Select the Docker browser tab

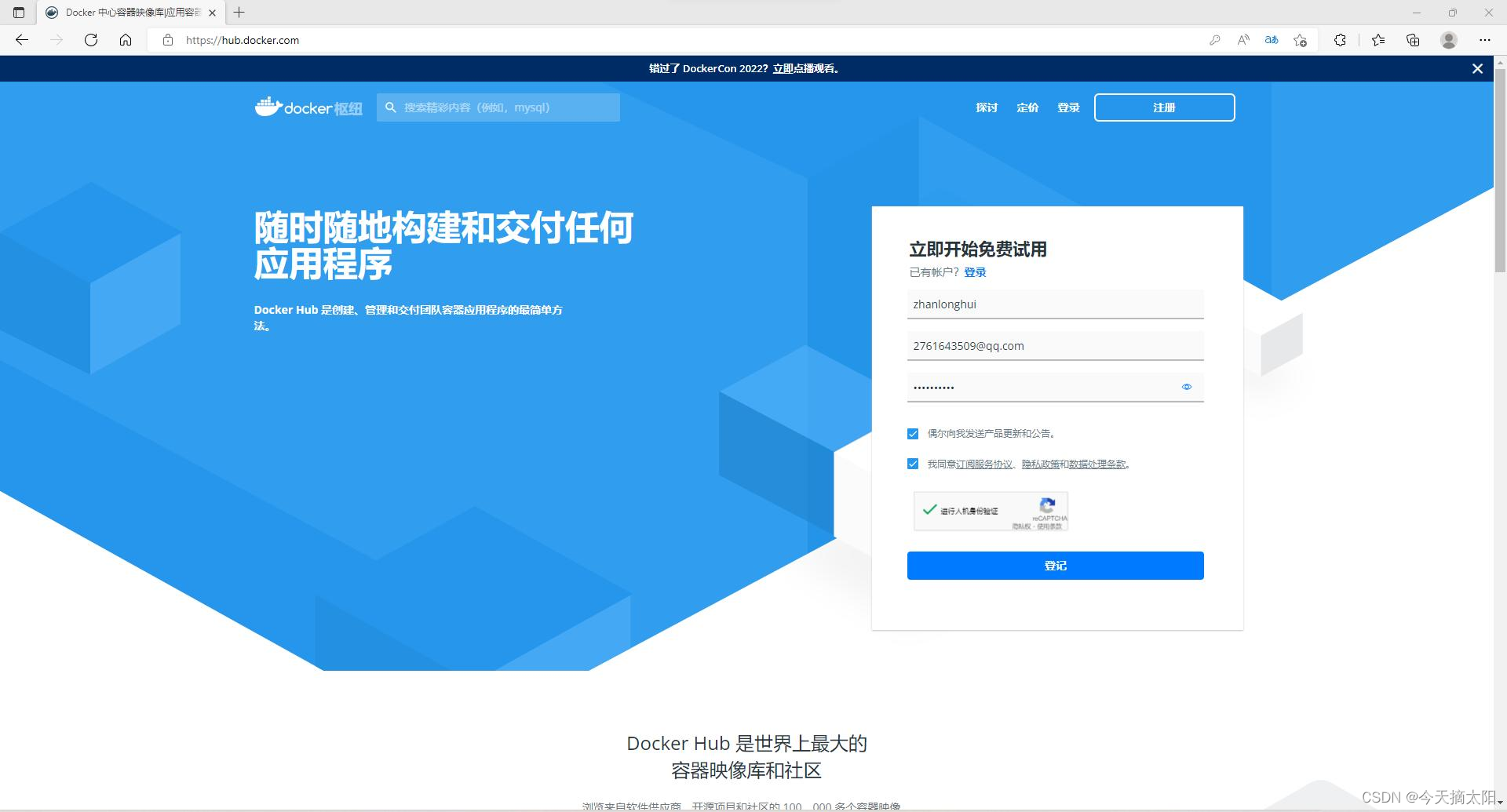click(x=130, y=13)
